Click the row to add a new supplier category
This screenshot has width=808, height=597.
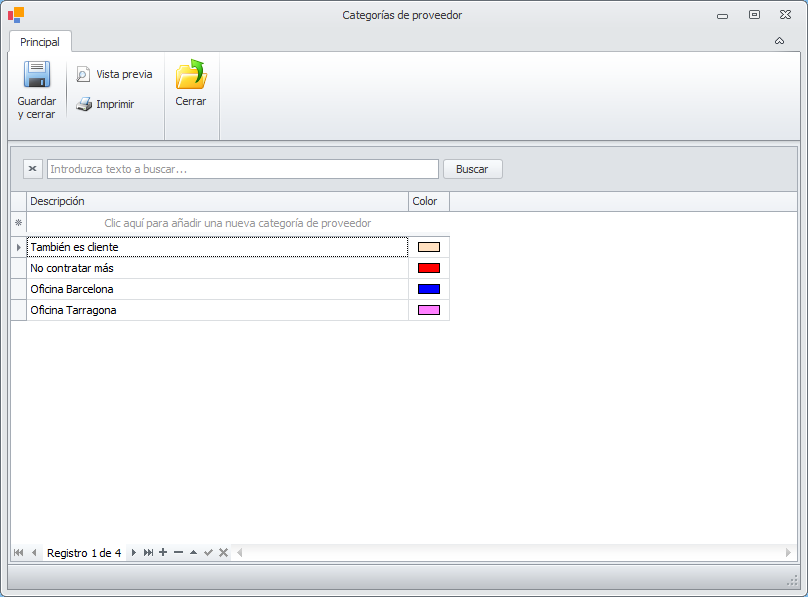tap(238, 223)
